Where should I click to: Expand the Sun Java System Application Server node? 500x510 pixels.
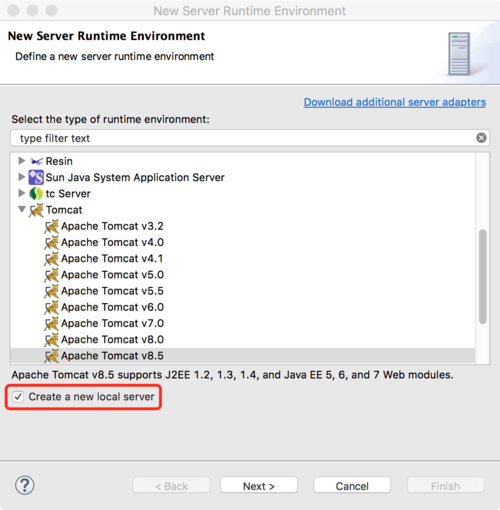click(x=22, y=177)
